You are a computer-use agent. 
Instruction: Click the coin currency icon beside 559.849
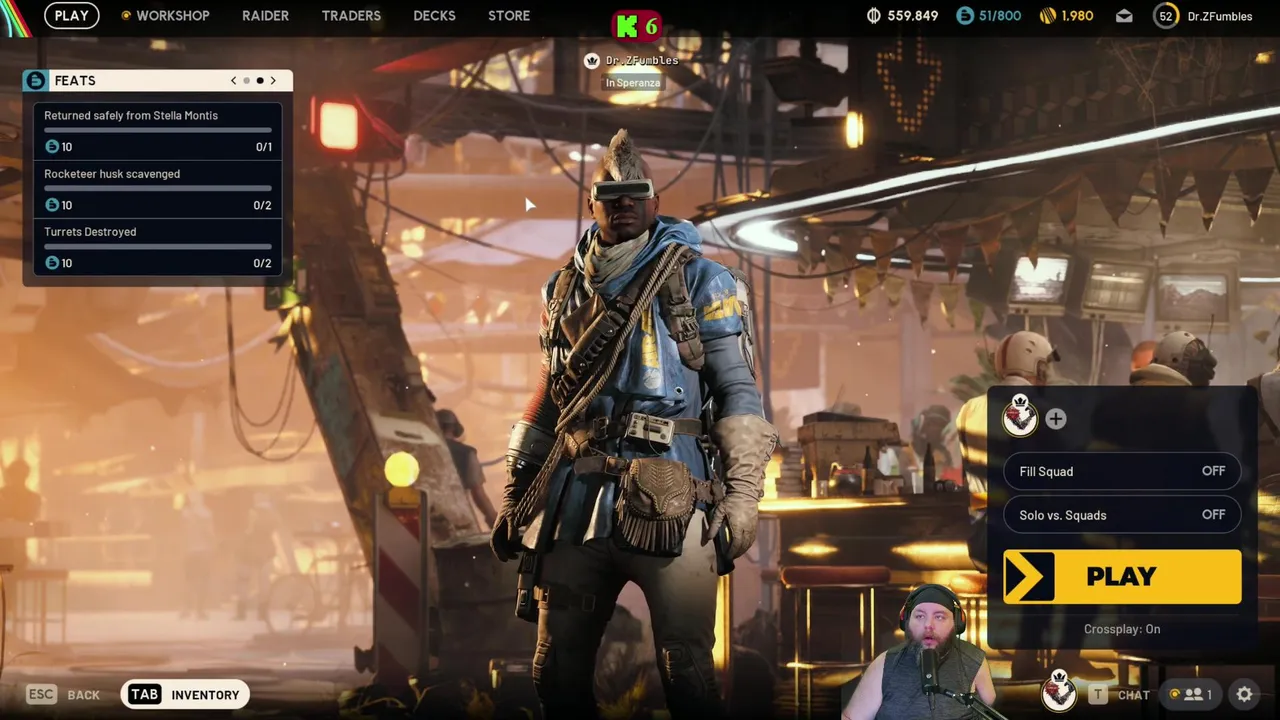[873, 16]
